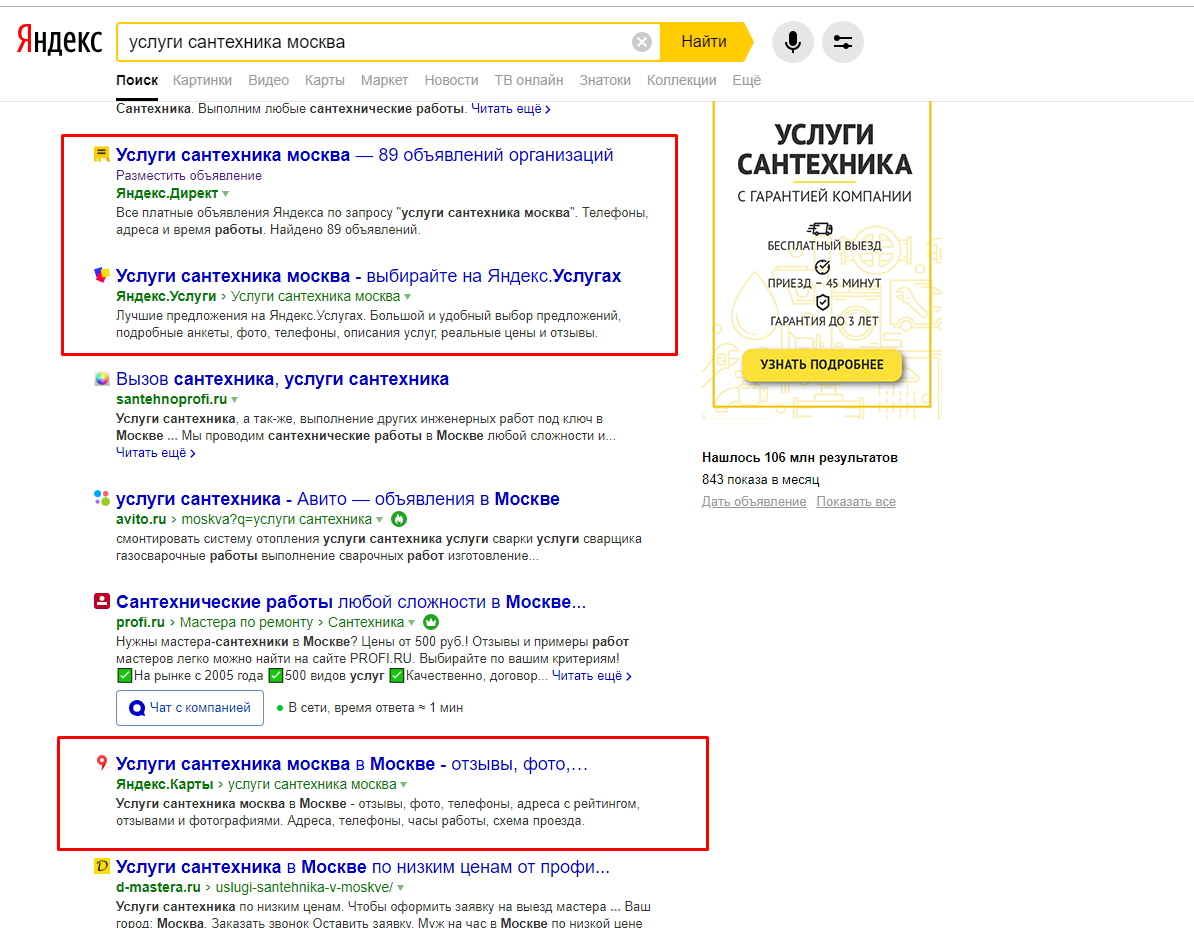
Task: Open the 'отзывы, фото' Яндекс.Карты result title
Action: point(352,764)
